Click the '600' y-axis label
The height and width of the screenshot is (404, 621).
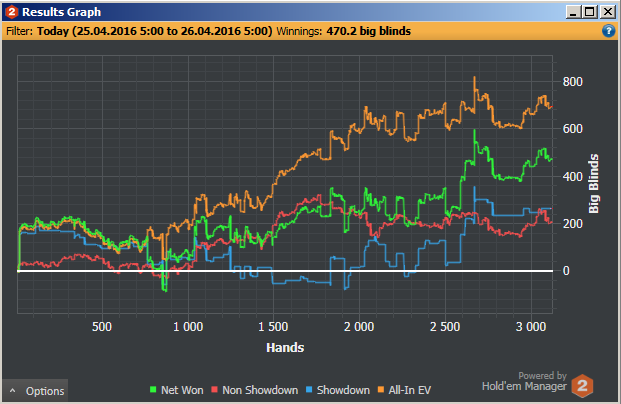coord(572,129)
